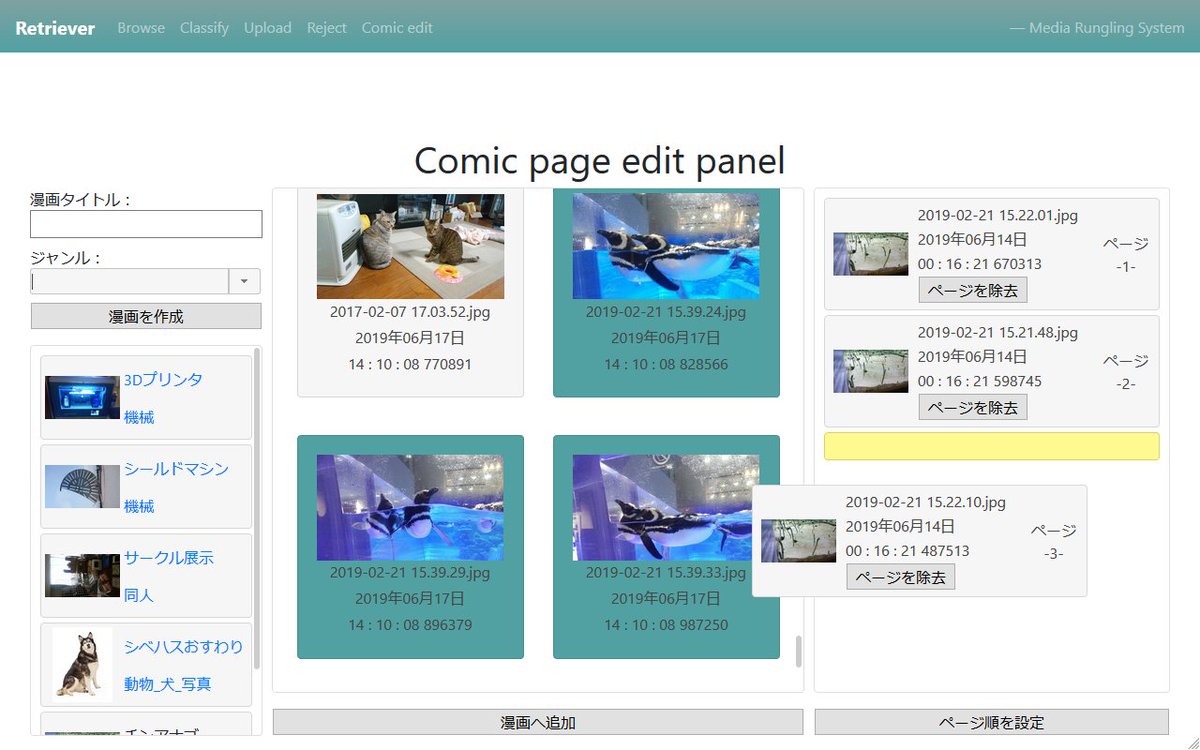
Task: Open the サークル展示 comic link
Action: (x=169, y=558)
